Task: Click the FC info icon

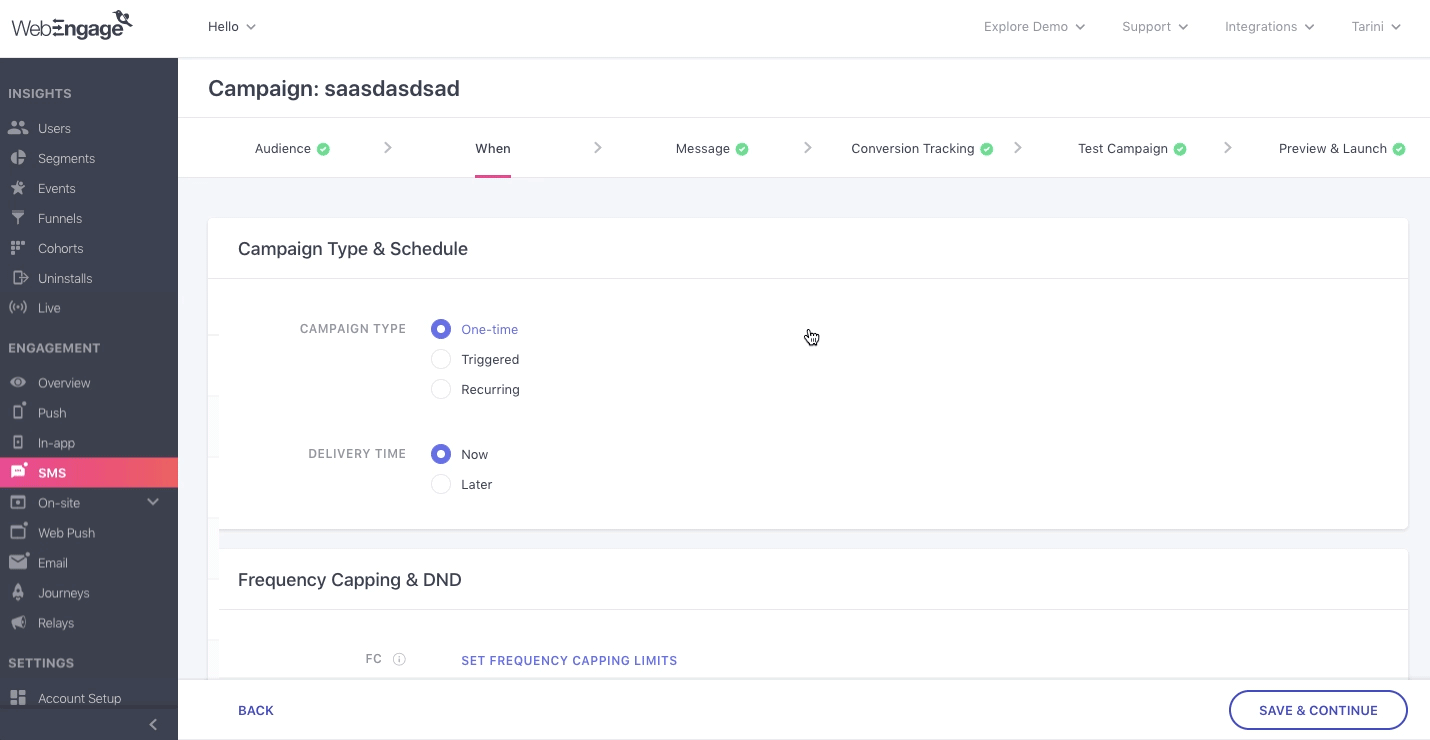Action: tap(399, 660)
